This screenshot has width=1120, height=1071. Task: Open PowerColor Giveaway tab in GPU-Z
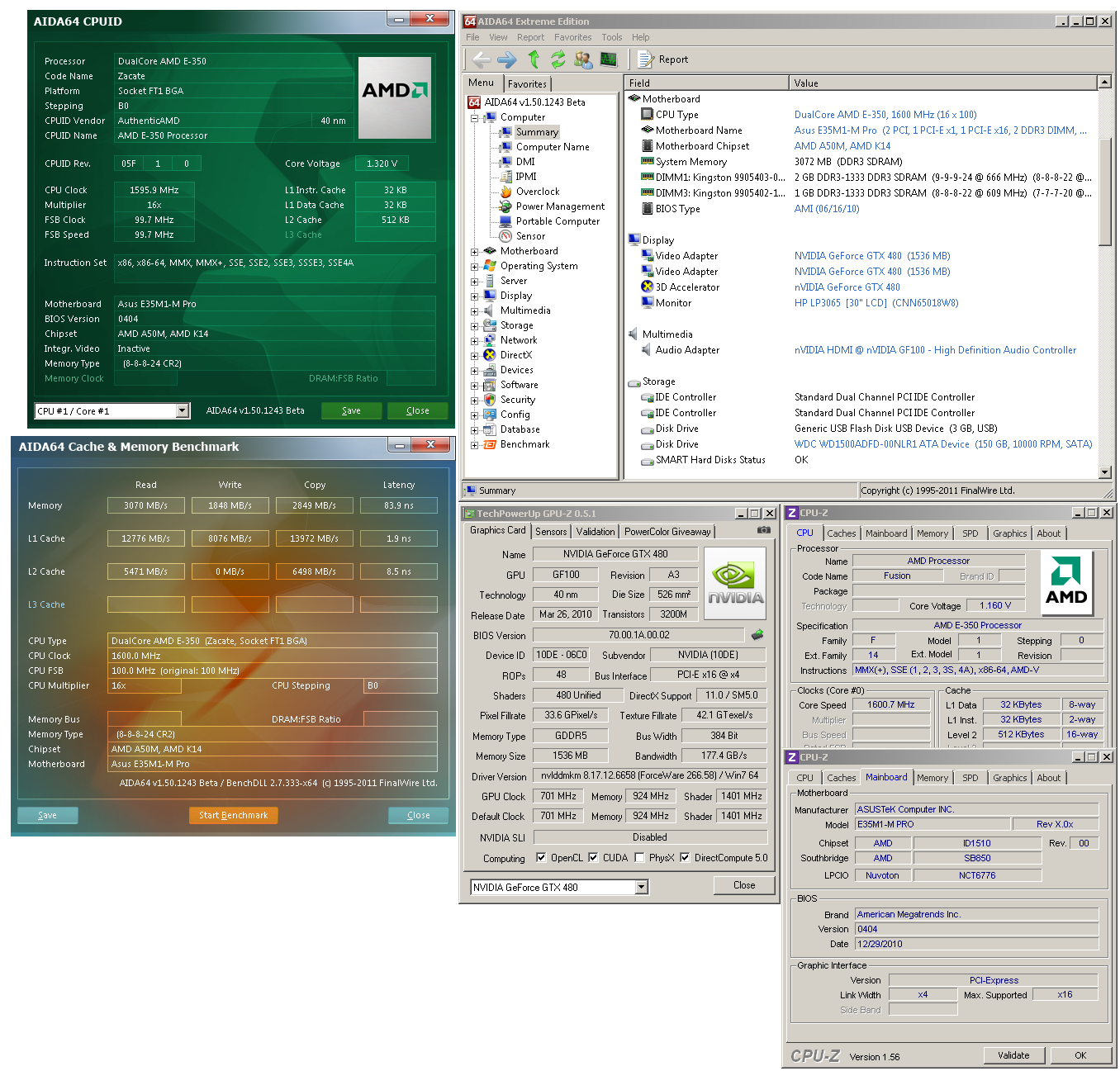point(667,532)
